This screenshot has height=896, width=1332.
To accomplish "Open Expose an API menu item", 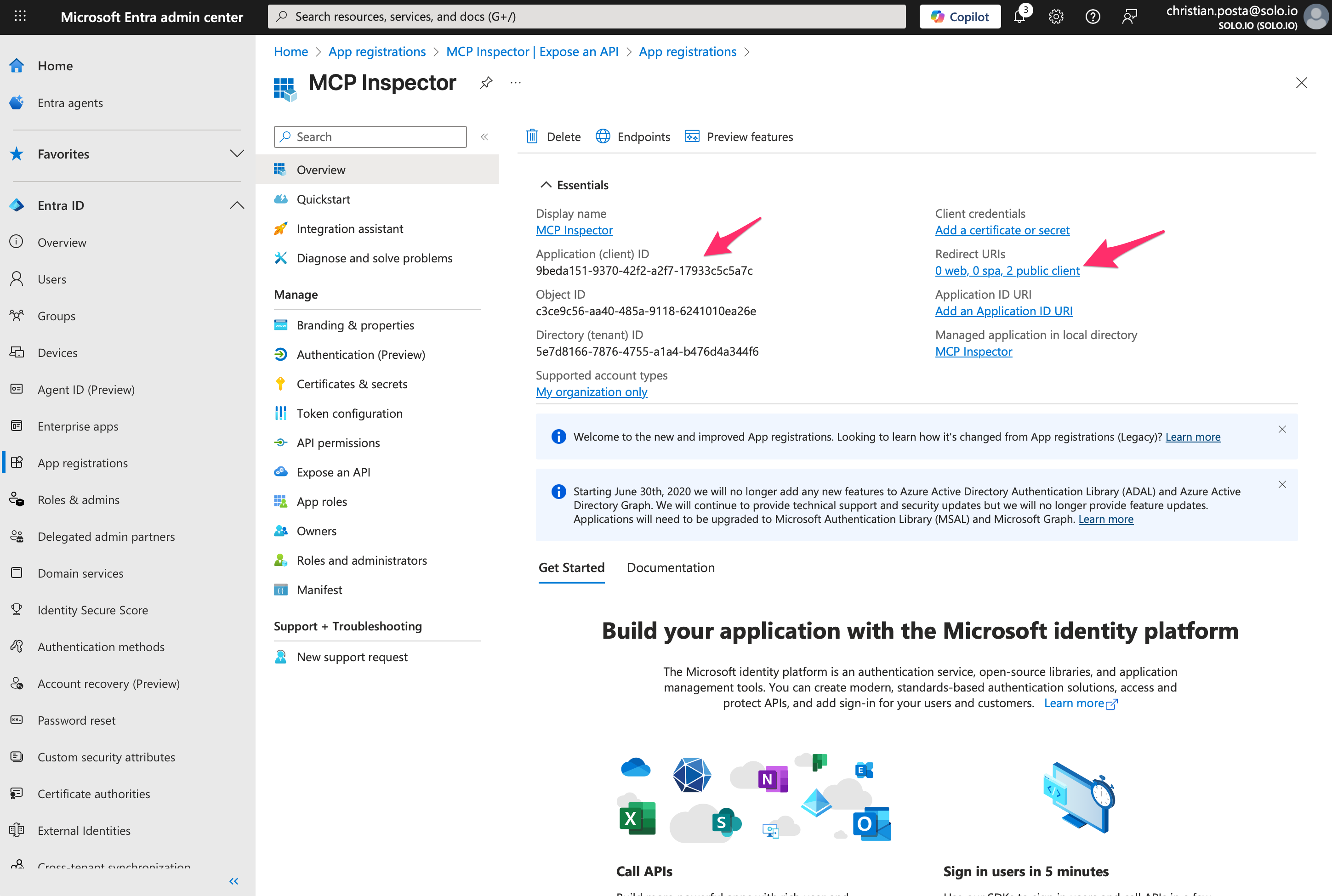I will [x=333, y=472].
